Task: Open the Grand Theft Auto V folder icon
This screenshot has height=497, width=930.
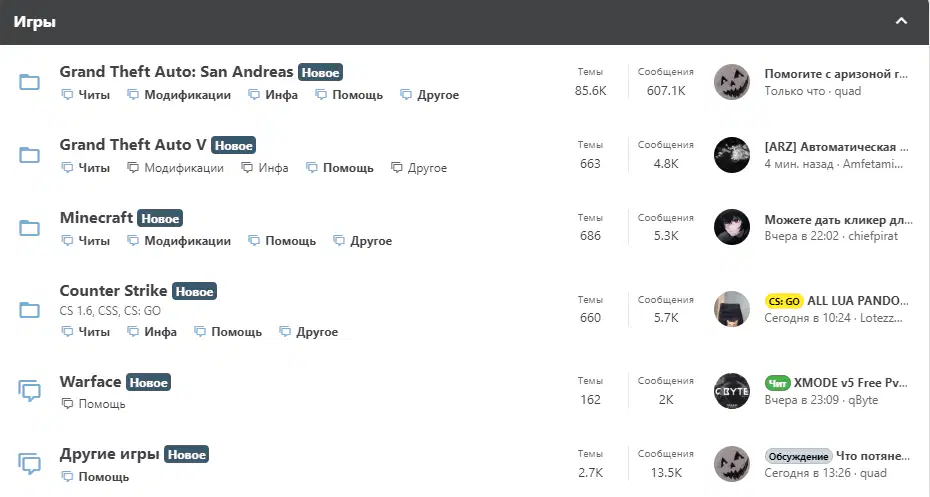Action: [x=29, y=155]
